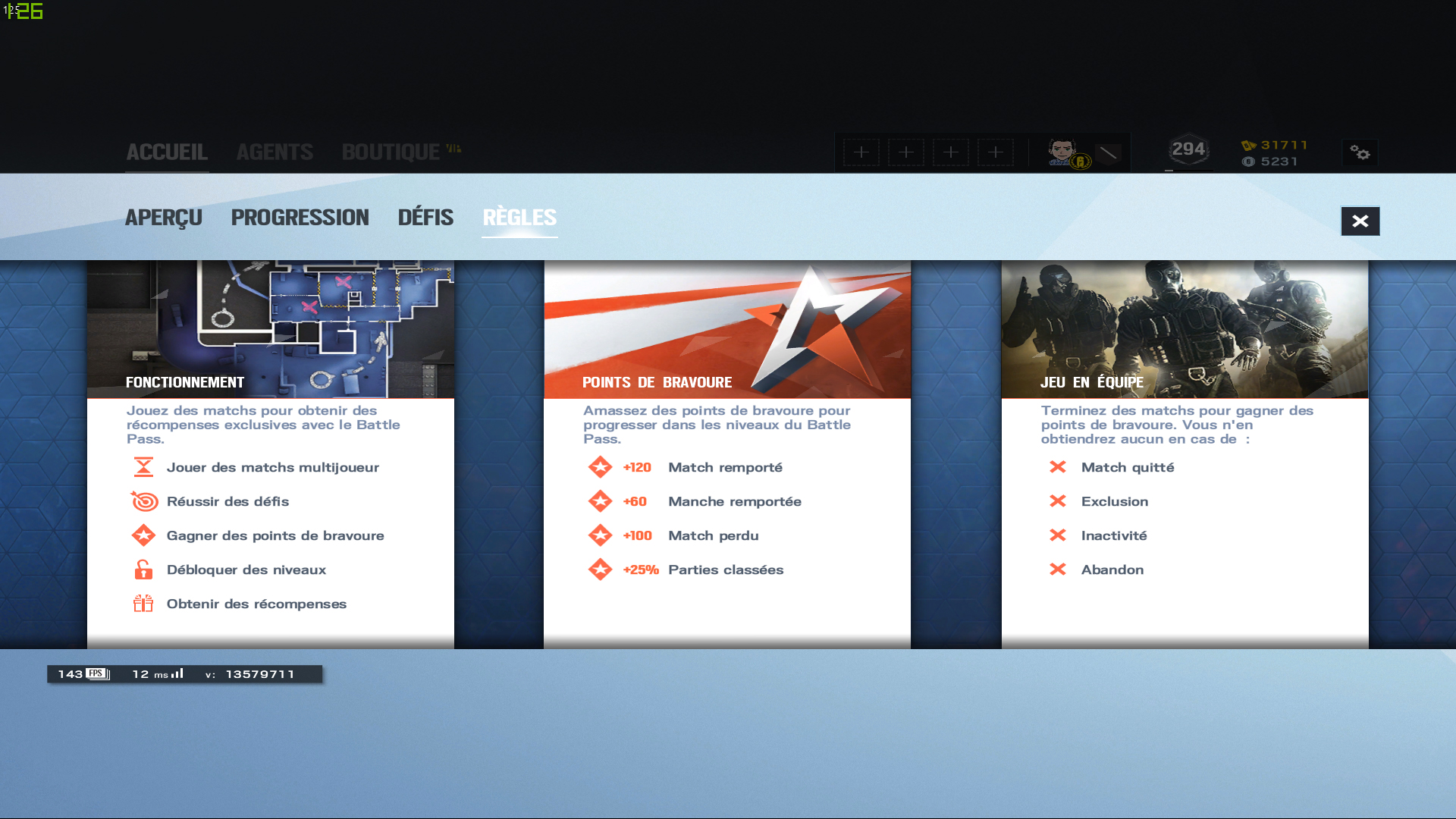Viewport: 1456px width, 819px height.
Task: Click the second empty squad slot plus
Action: (x=906, y=152)
